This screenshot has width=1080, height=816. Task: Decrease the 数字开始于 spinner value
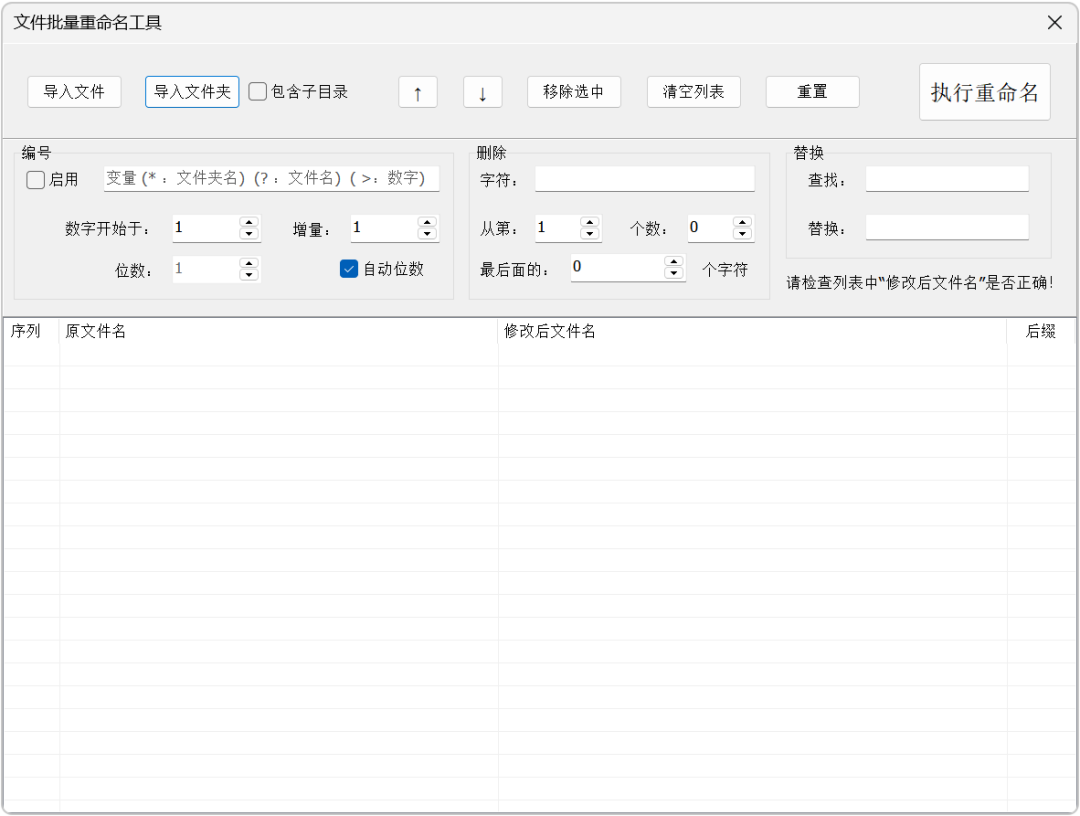tap(249, 234)
